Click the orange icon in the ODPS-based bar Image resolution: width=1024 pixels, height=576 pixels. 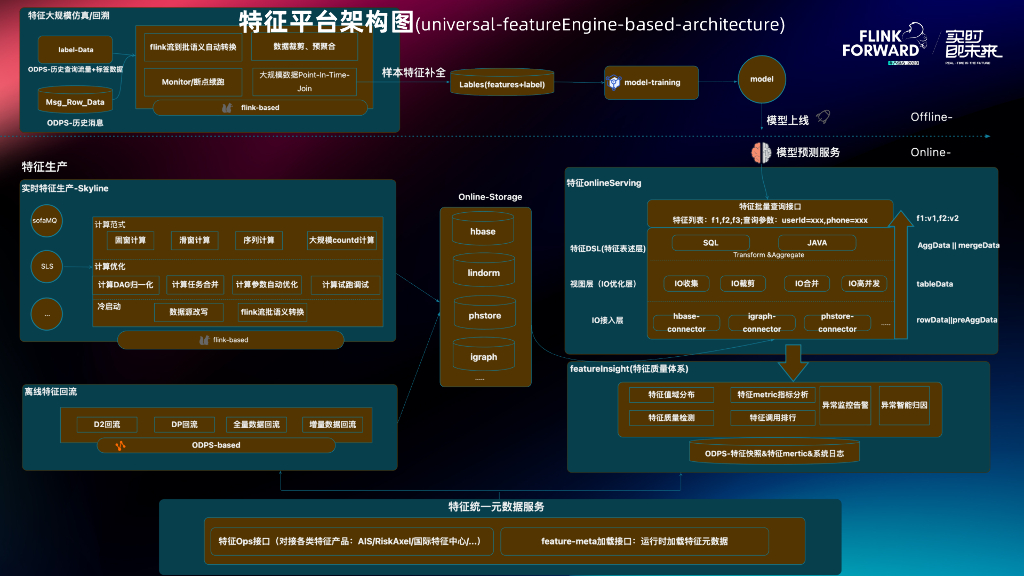click(120, 445)
